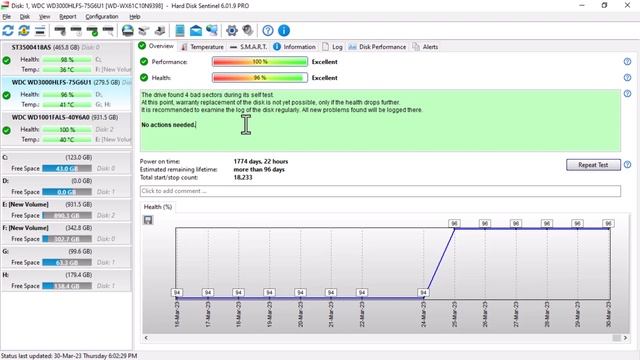The width and height of the screenshot is (640, 360).
Task: Click the disk tools icon beside the globe
Action: tap(144, 31)
